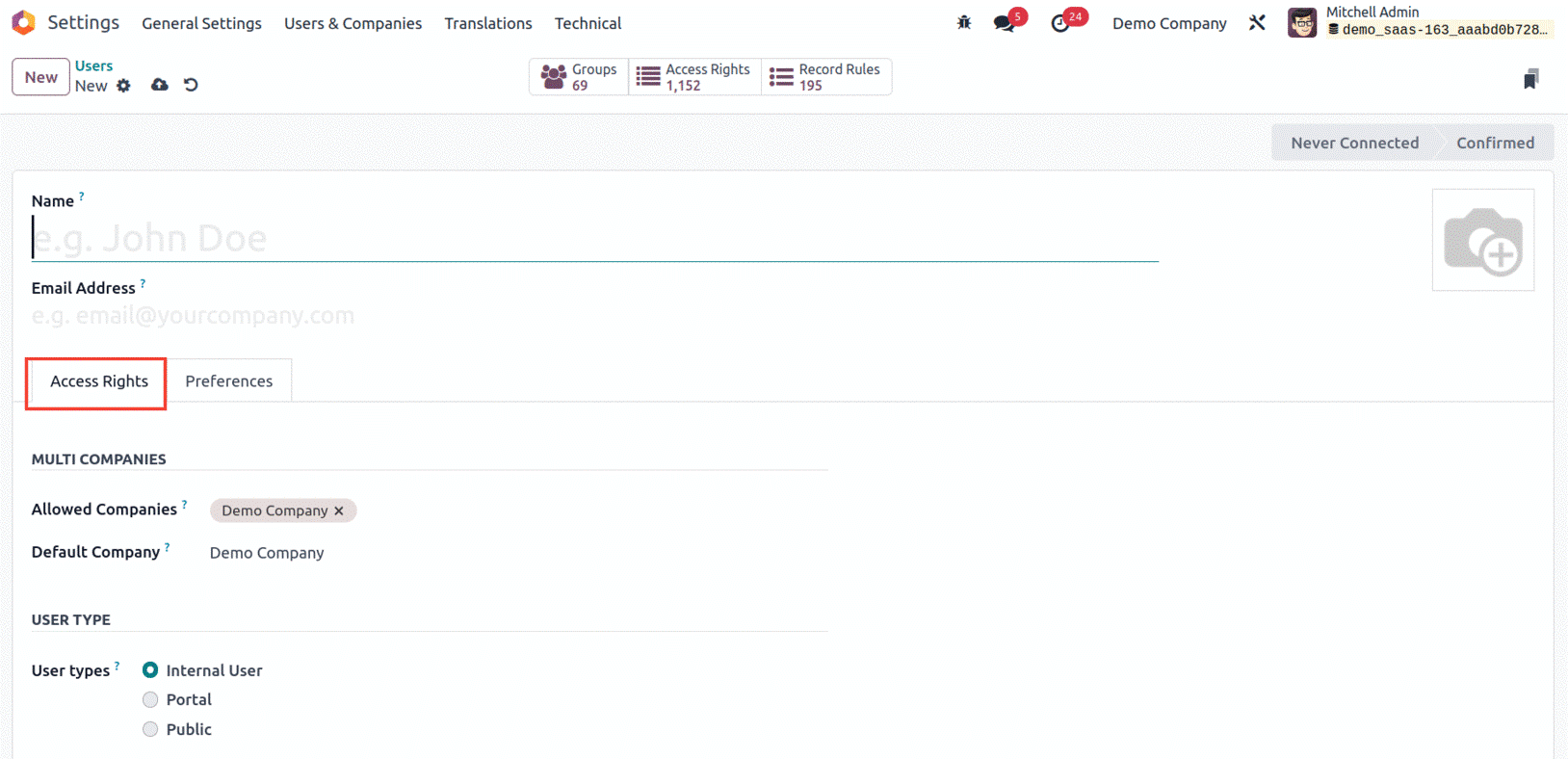Click the USER TYPE section heading
The height and width of the screenshot is (759, 1568).
point(70,620)
